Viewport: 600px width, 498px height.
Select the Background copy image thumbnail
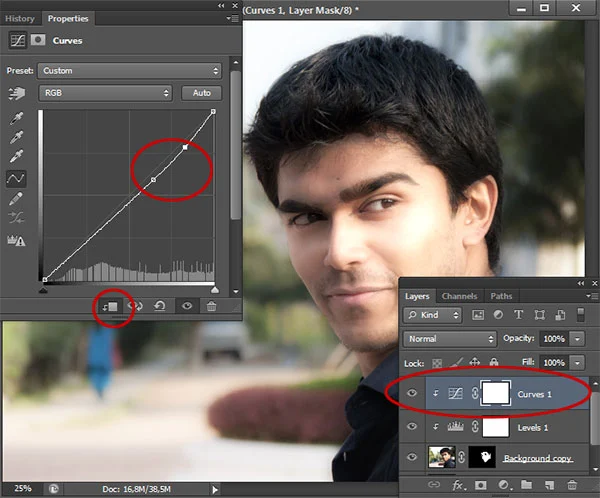point(442,457)
